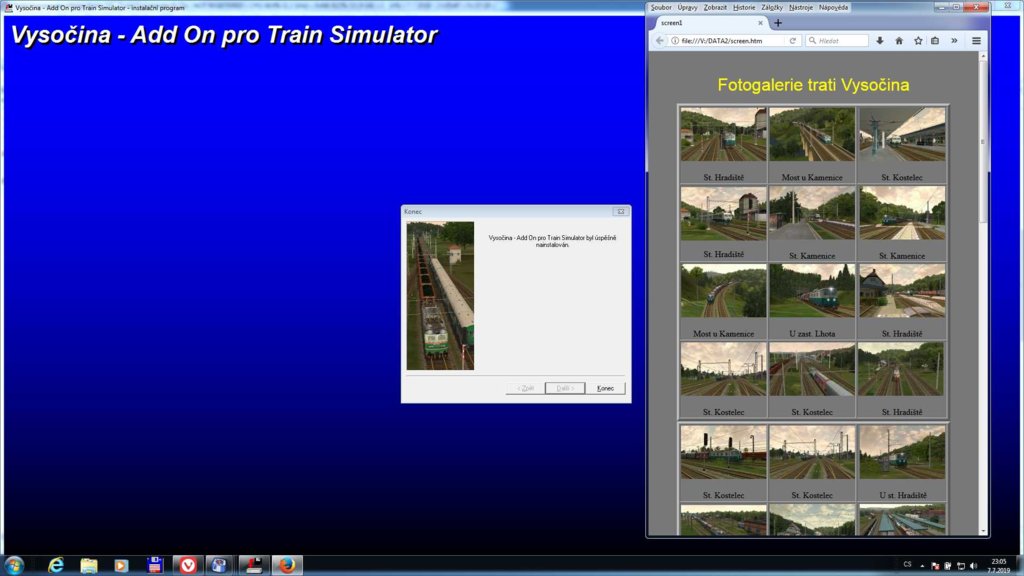Open first St. Hradiště thumbnail in top row

(x=723, y=134)
